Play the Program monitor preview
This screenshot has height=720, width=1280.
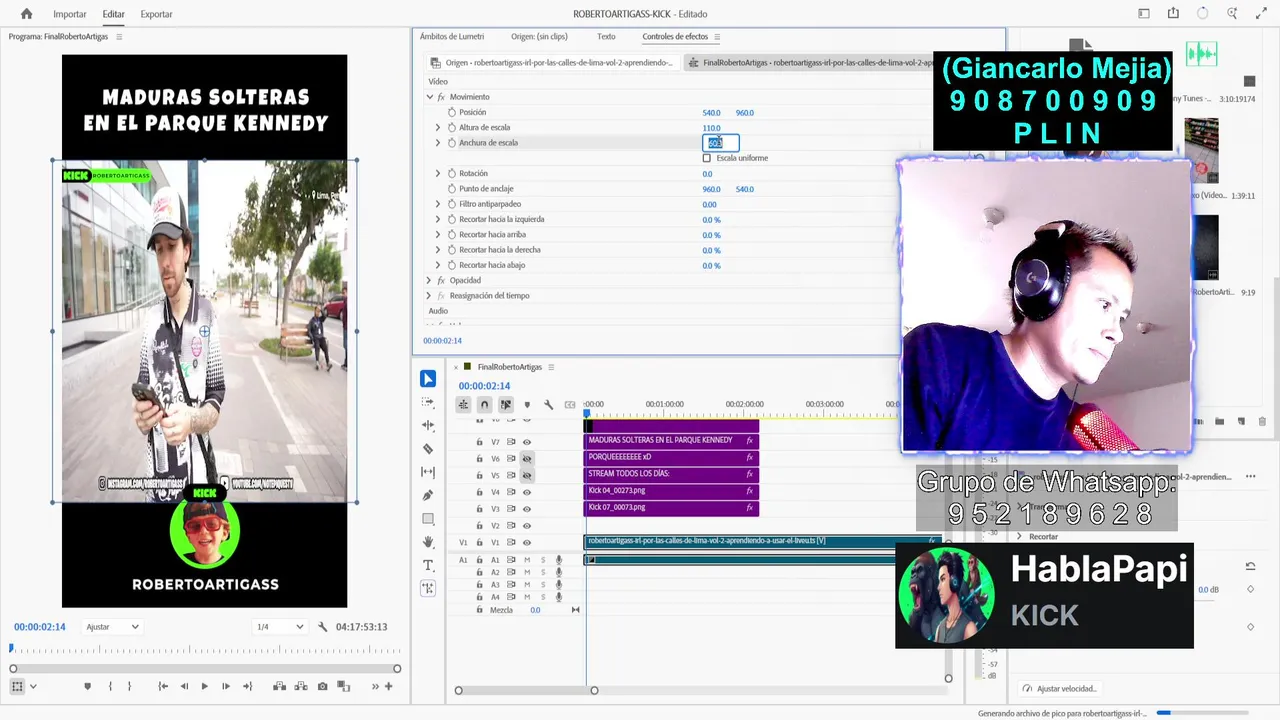click(x=204, y=686)
